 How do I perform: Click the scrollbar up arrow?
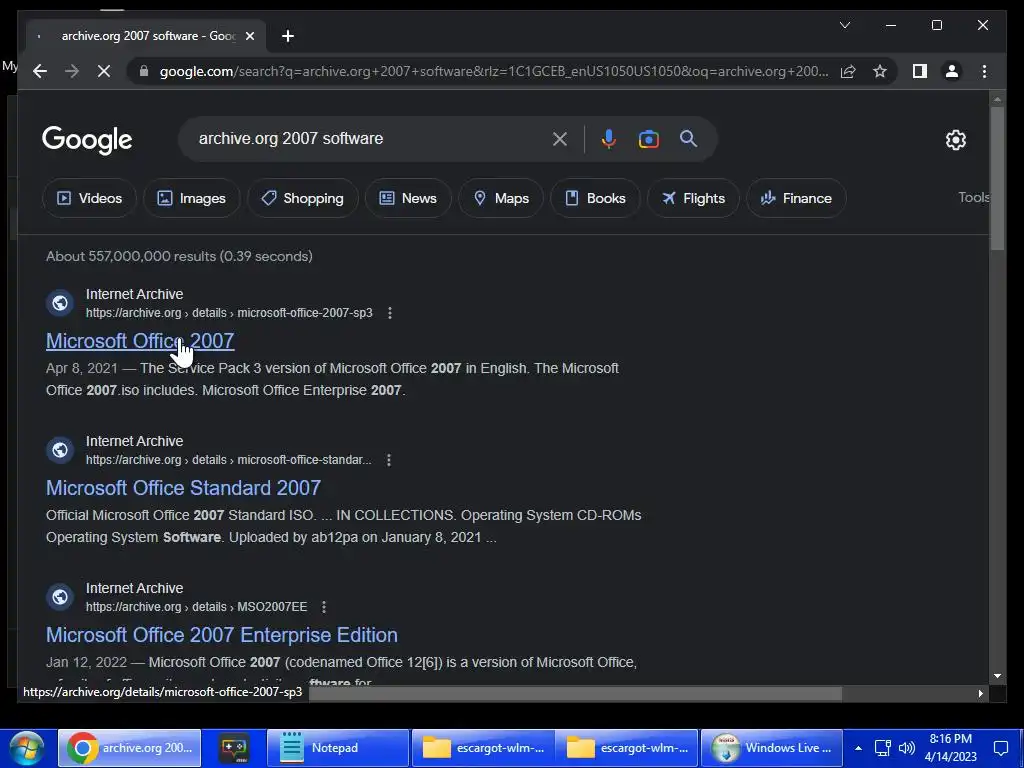pos(997,99)
